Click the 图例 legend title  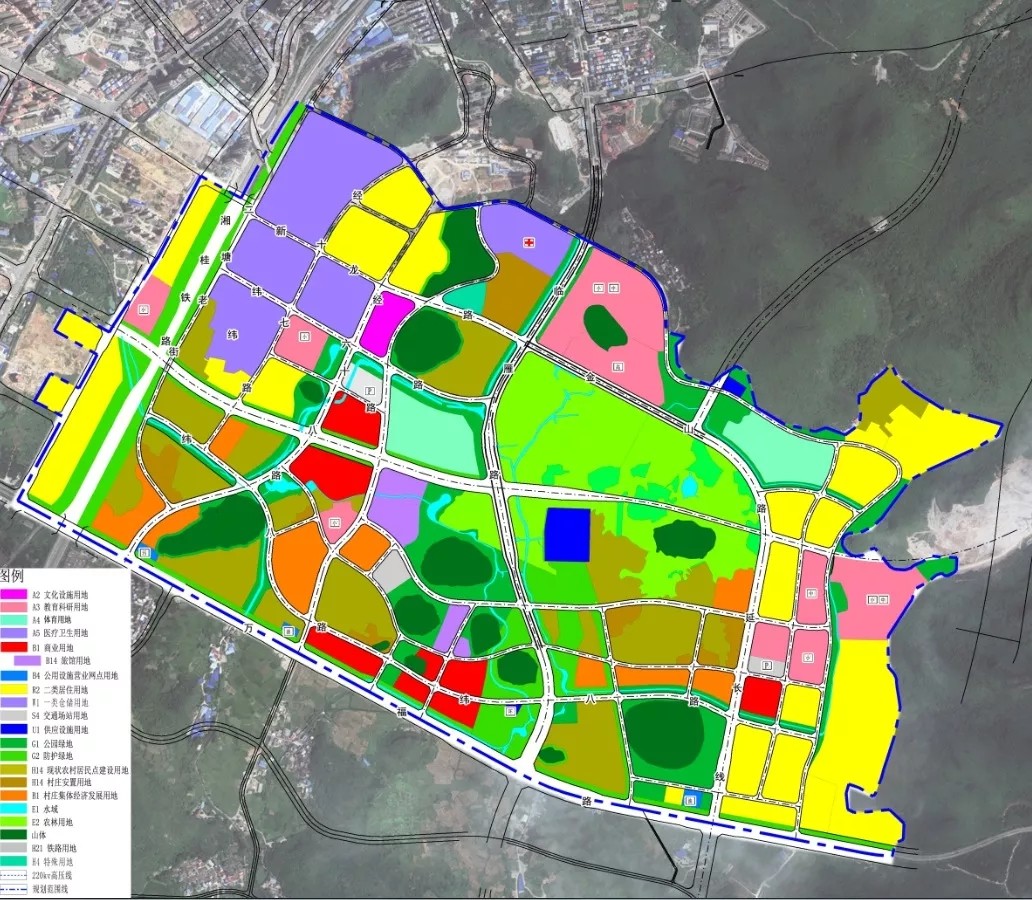tap(12, 577)
